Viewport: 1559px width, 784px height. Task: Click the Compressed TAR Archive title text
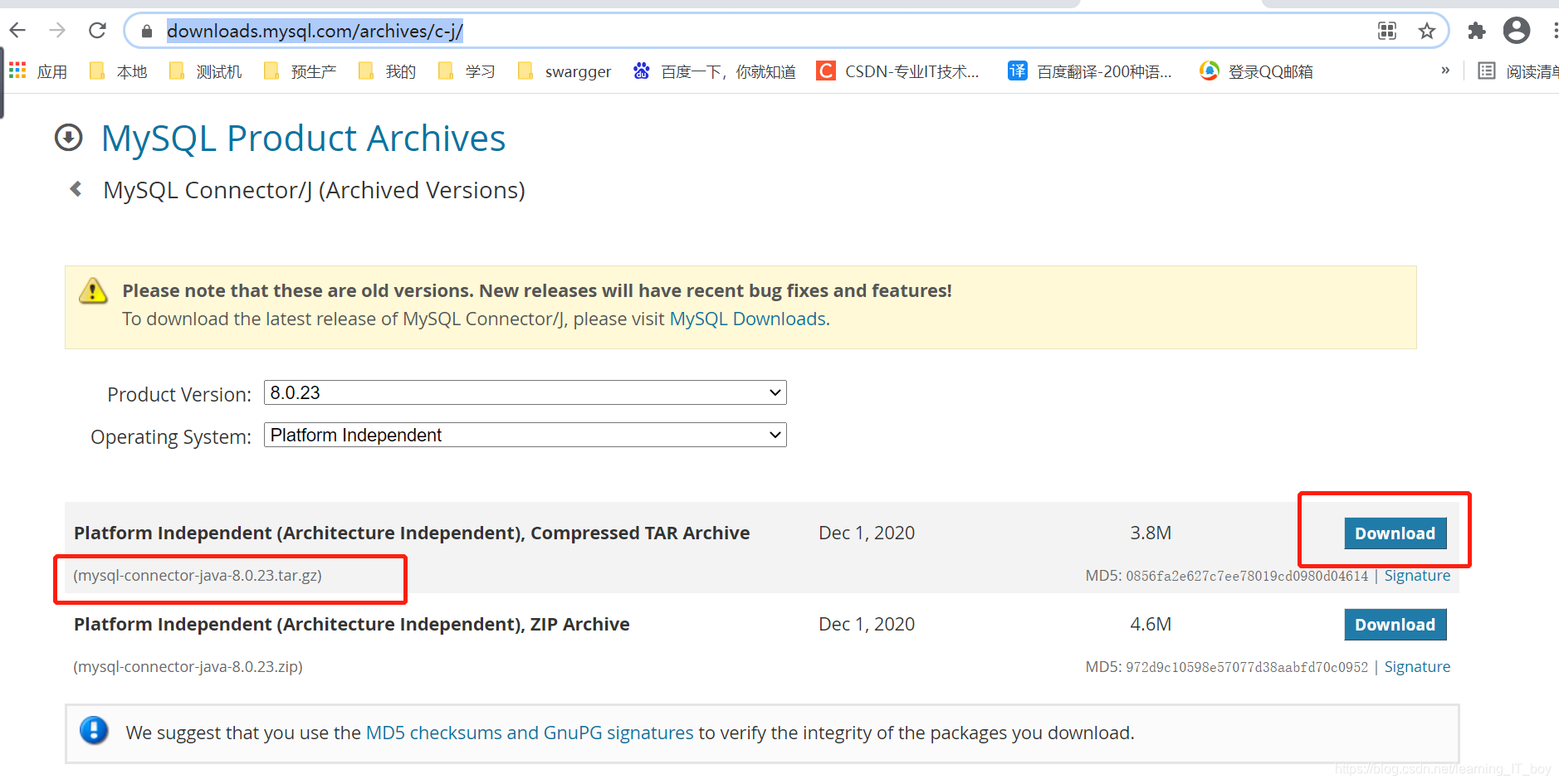coord(412,533)
